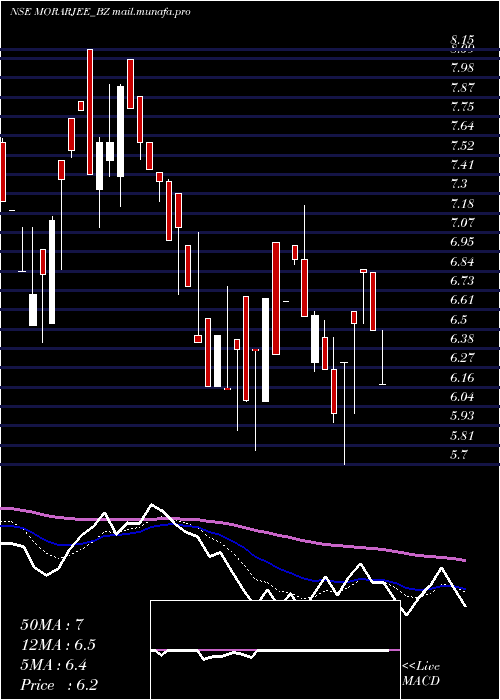This screenshot has height=700, width=500.
Task: Click the 5.7 price axis label
Action: pos(459,455)
